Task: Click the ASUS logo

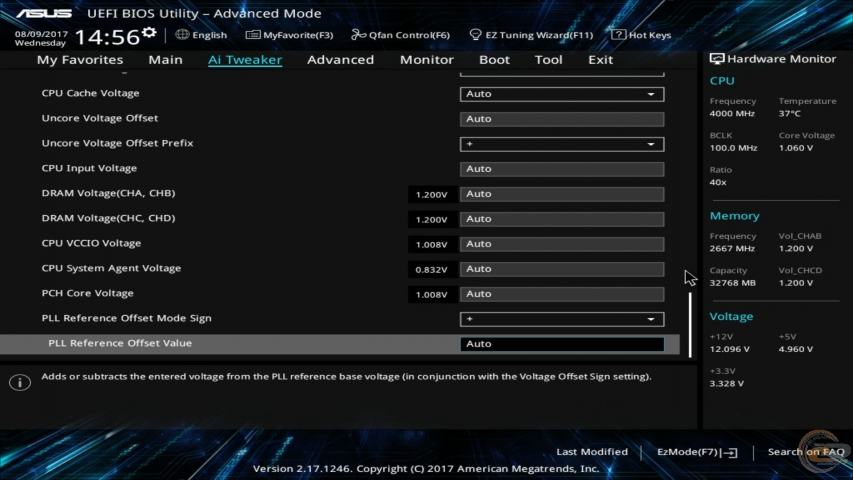Action: pos(44,13)
